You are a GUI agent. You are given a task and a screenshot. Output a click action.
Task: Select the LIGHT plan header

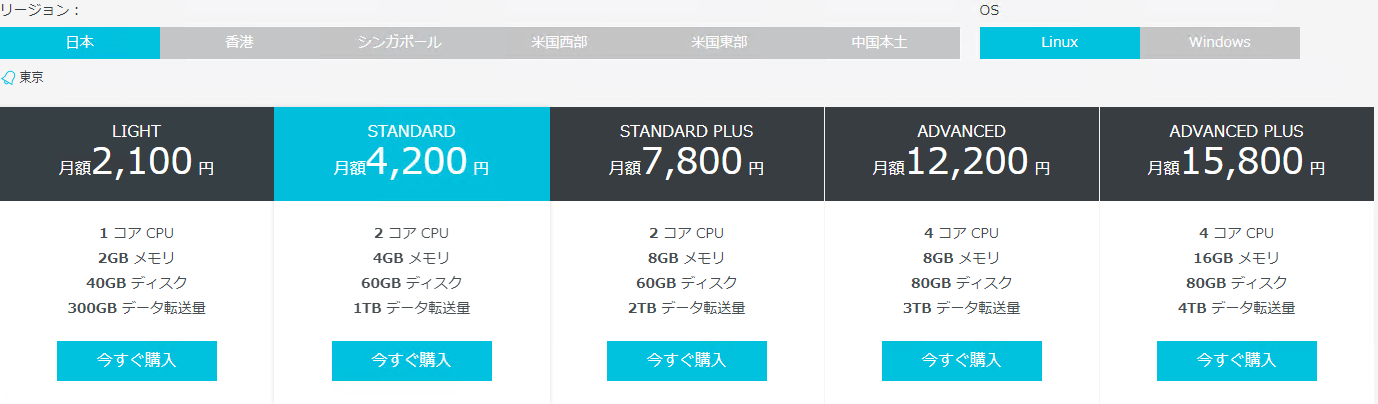tap(137, 154)
